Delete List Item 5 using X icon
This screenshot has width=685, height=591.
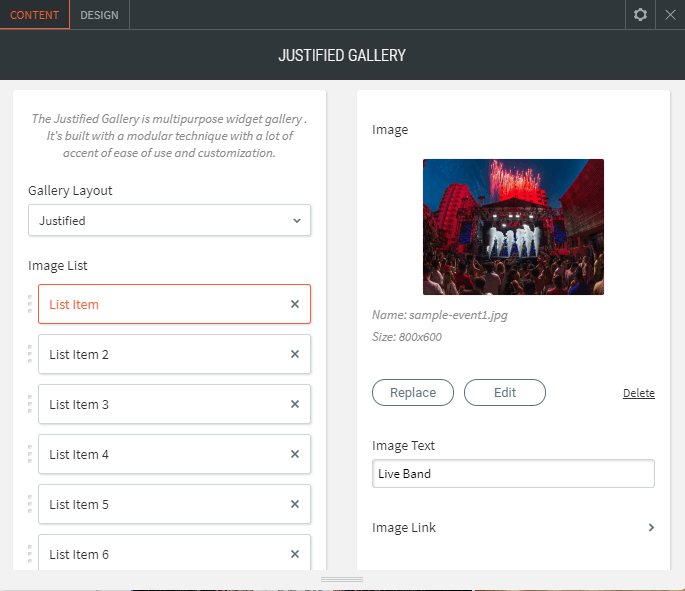pos(295,504)
